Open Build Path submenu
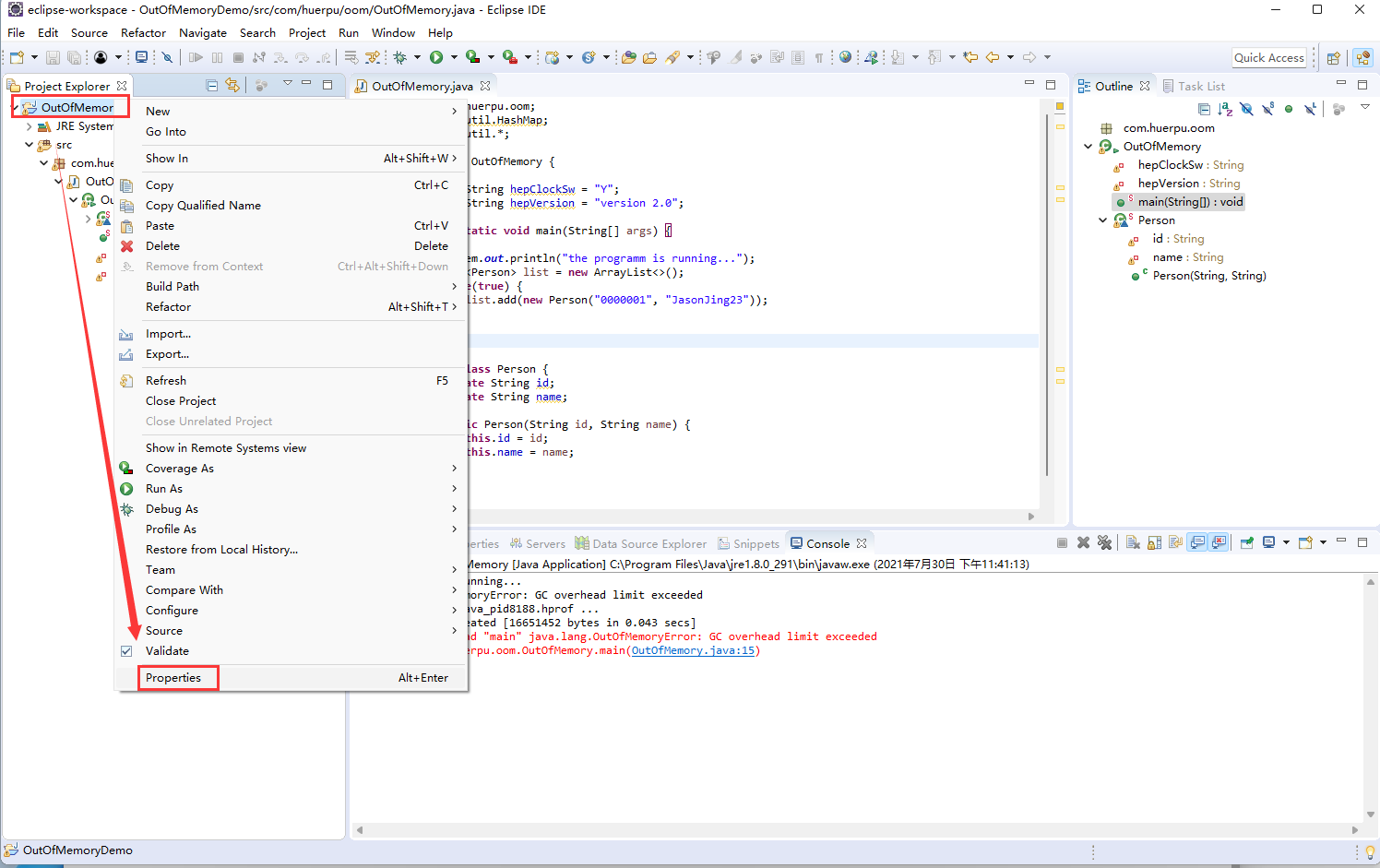Viewport: 1380px width, 868px height. tap(172, 287)
